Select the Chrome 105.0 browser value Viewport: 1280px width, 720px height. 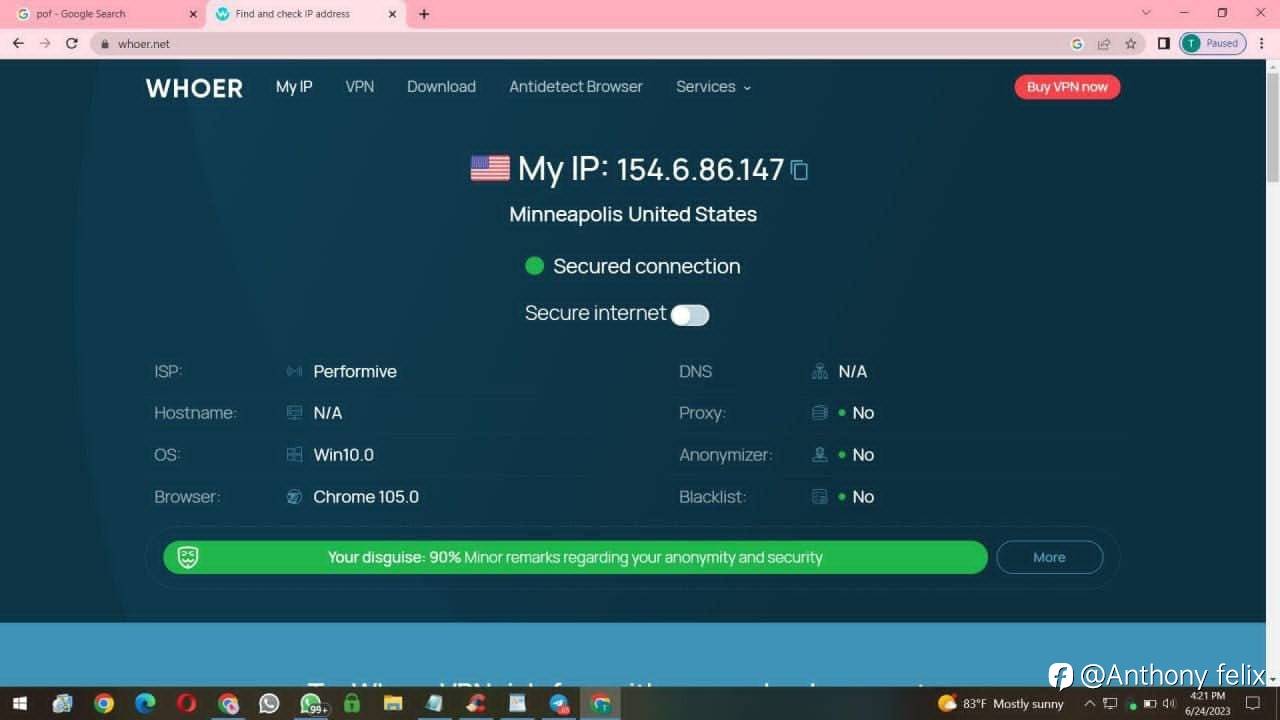pos(366,497)
